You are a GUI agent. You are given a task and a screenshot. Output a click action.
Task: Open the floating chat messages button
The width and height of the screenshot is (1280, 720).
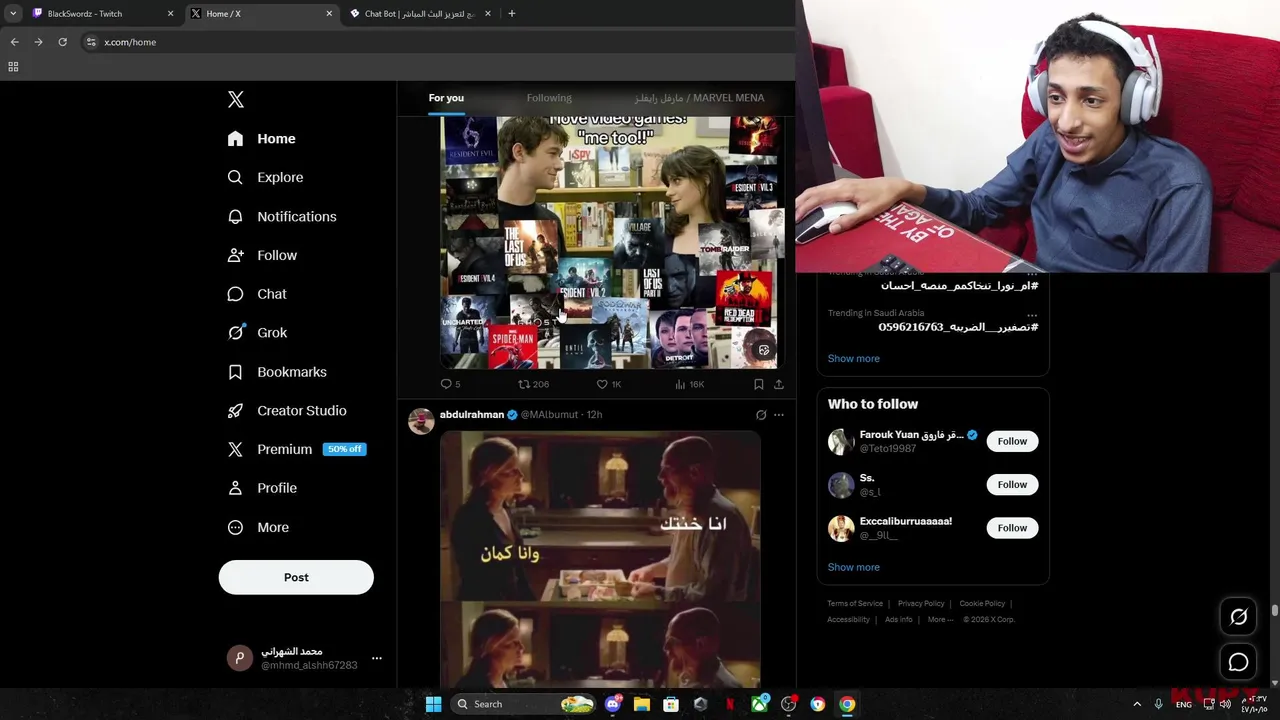[1238, 662]
